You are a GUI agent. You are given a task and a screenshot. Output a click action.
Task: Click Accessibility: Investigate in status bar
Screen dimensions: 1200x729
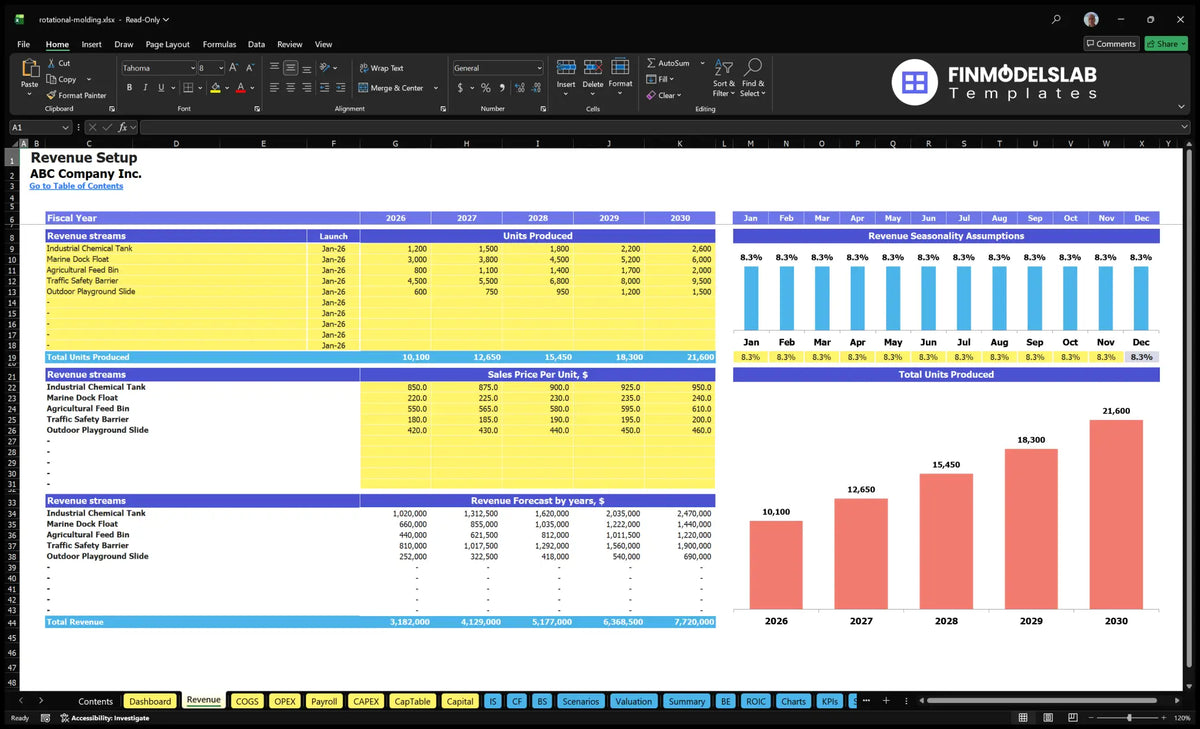tap(104, 718)
